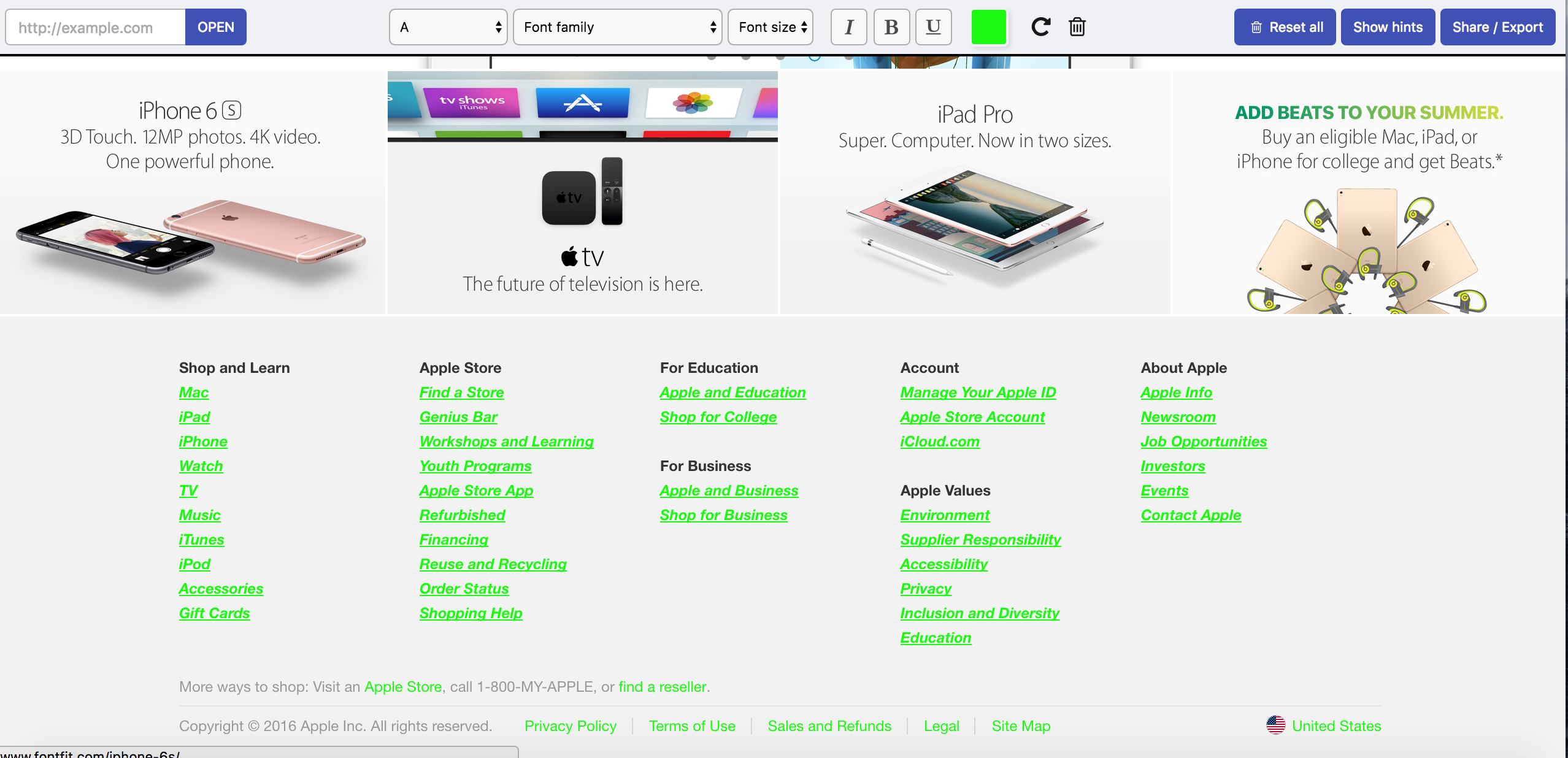Open the element selector dropdown labeled A
Screen dimensions: 1568x758
tap(448, 27)
